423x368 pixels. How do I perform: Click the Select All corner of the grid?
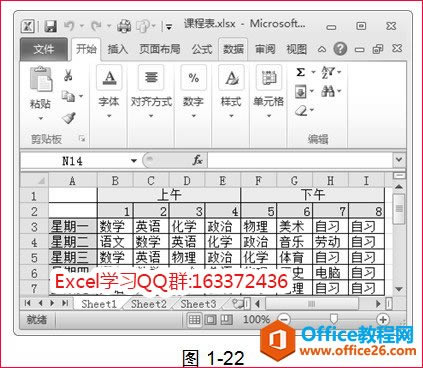[35, 180]
